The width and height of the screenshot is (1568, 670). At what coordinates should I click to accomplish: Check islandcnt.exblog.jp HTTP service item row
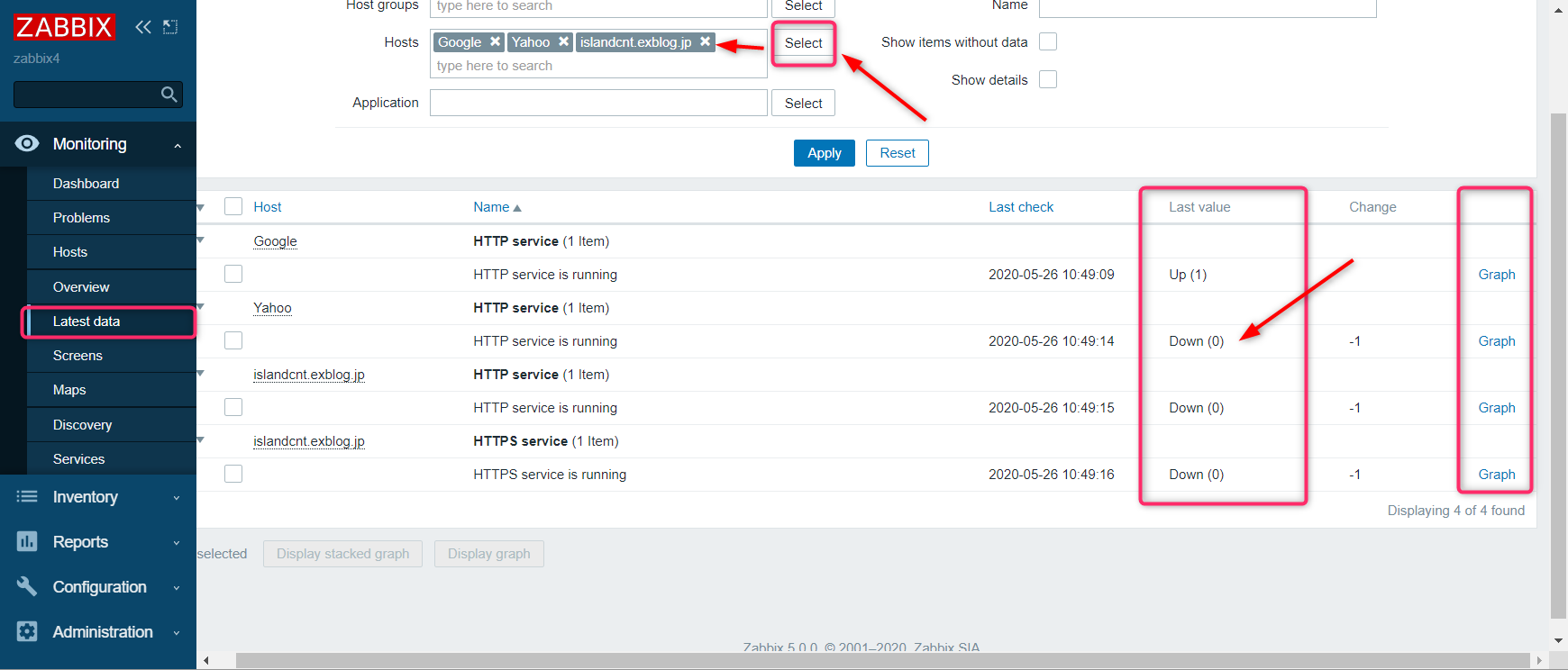point(233,407)
